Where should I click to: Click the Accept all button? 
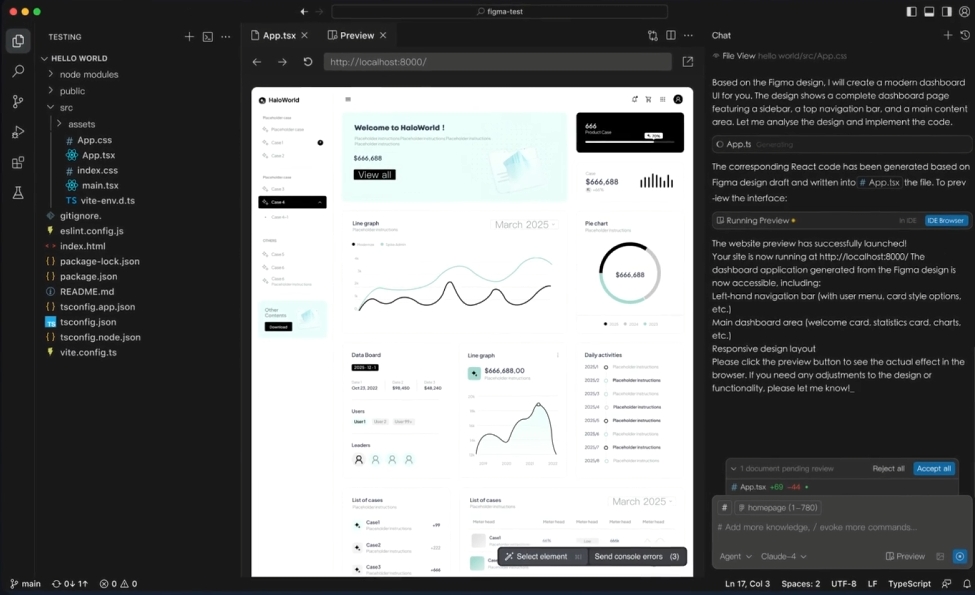pos(933,468)
